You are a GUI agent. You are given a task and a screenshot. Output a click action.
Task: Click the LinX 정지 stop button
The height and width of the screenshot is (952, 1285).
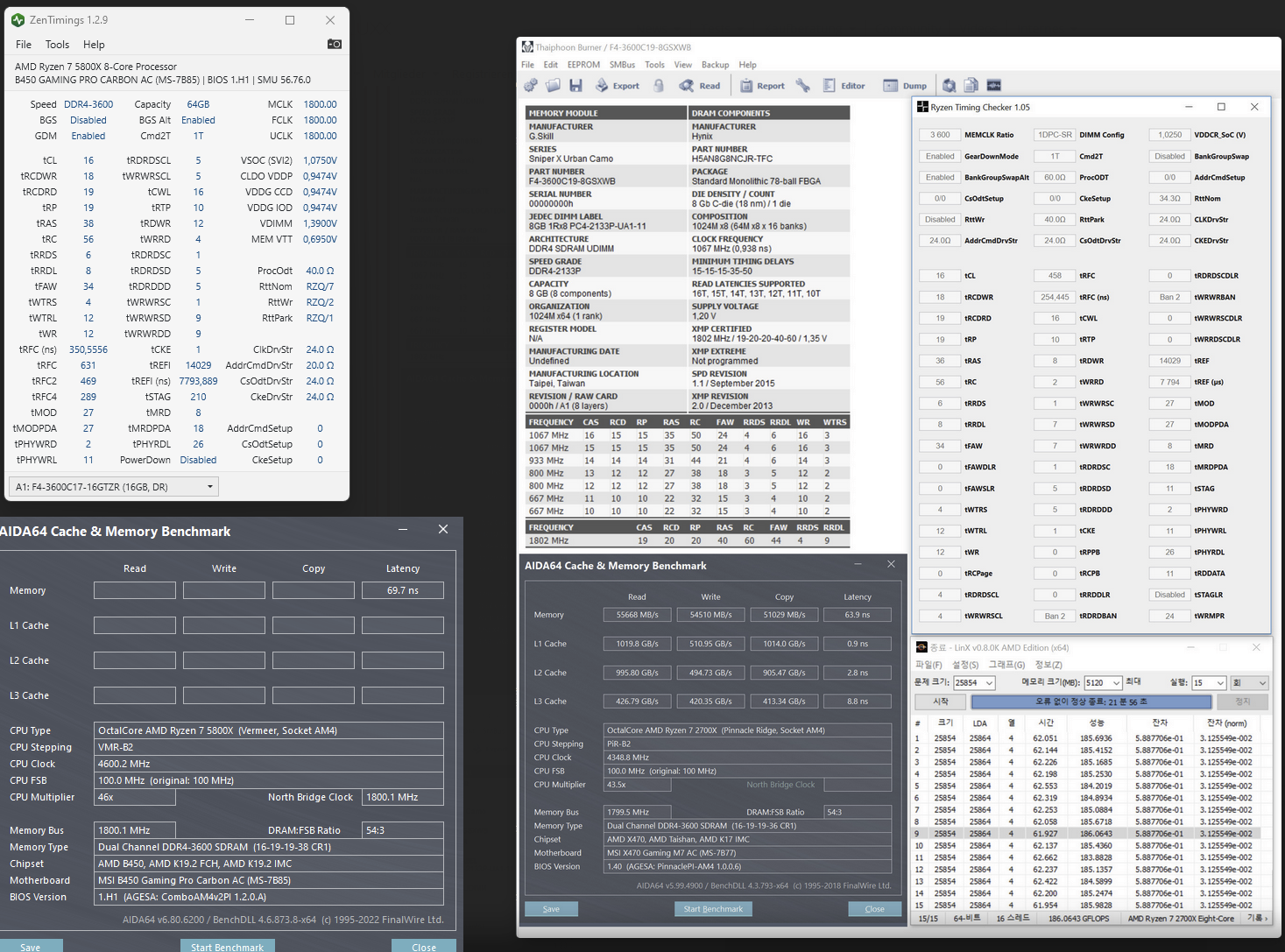point(1243,702)
